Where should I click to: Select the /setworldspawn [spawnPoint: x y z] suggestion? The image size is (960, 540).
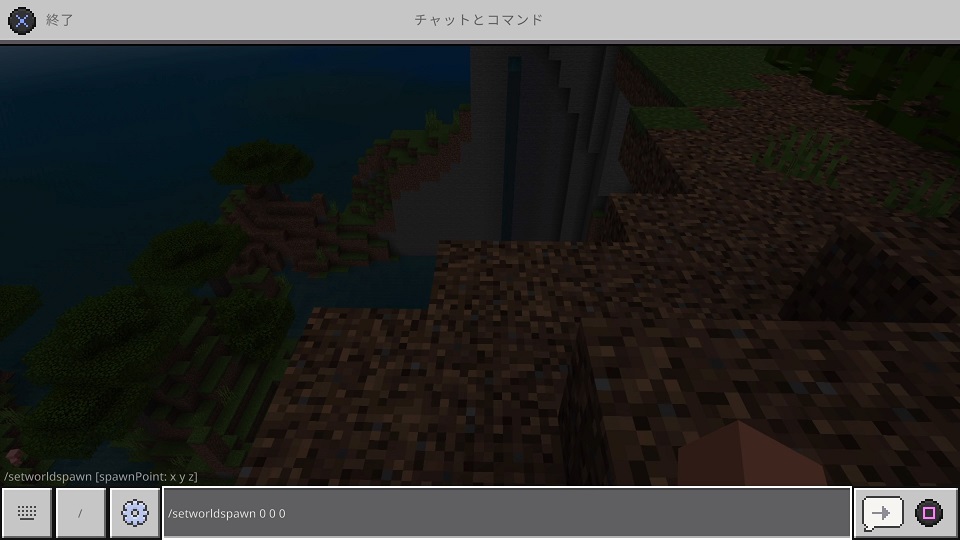click(101, 476)
